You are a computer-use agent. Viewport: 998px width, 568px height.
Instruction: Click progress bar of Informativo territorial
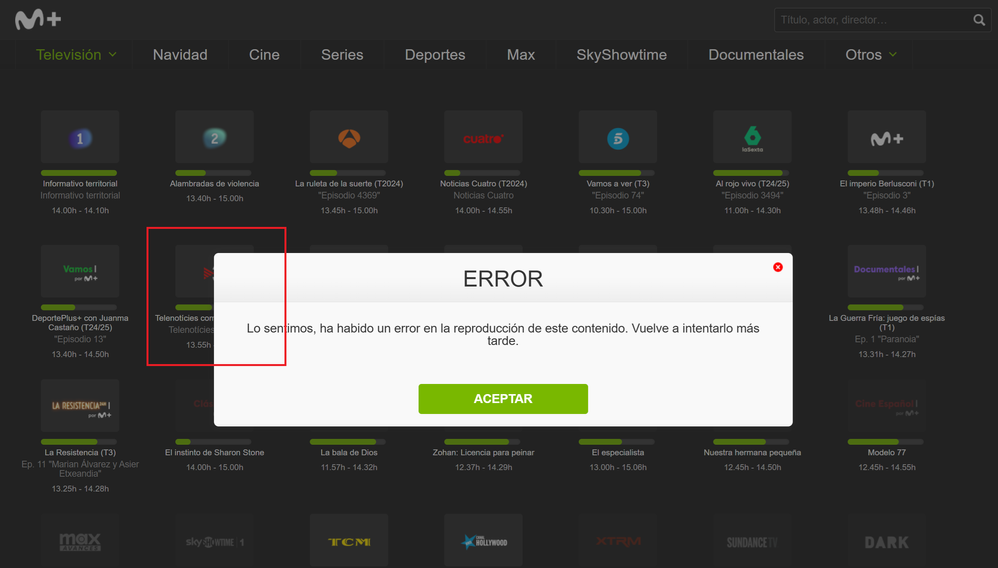pyautogui.click(x=80, y=173)
